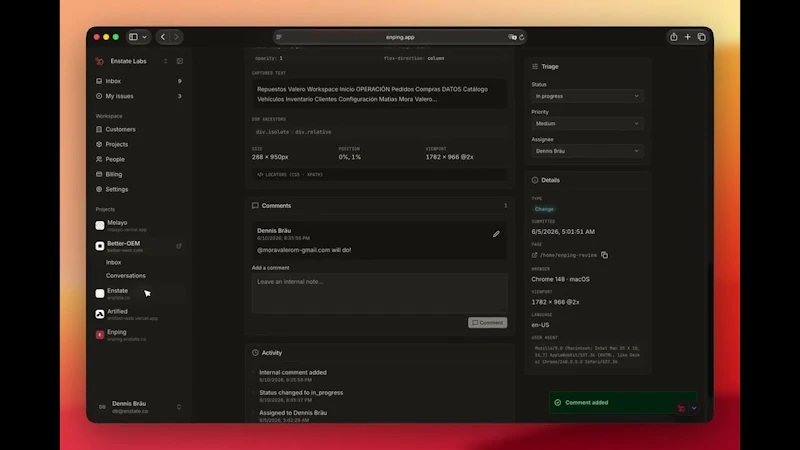Screen dimensions: 800x450
Task: Open the Projects page
Action: click(138, 144)
